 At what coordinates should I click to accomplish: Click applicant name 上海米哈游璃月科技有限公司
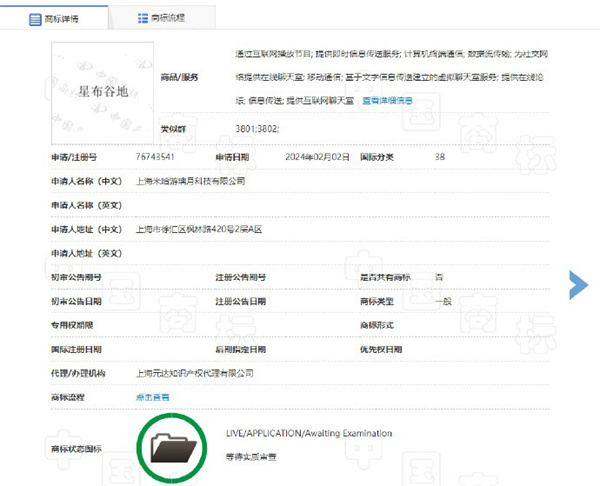[189, 181]
